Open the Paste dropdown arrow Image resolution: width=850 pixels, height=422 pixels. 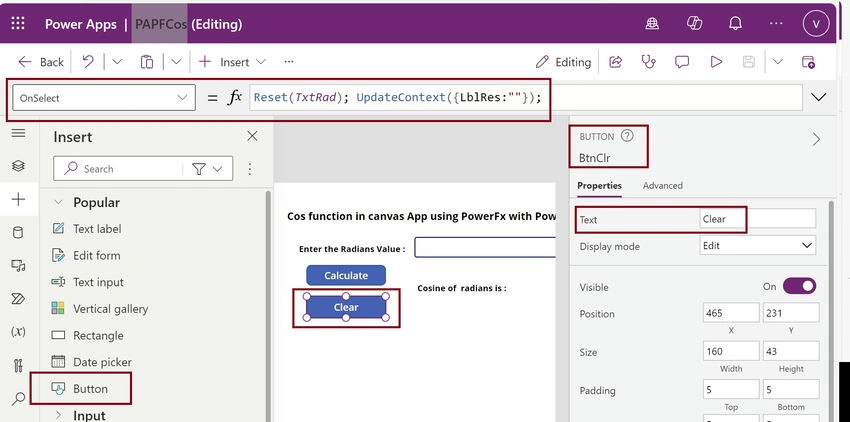[x=176, y=62]
